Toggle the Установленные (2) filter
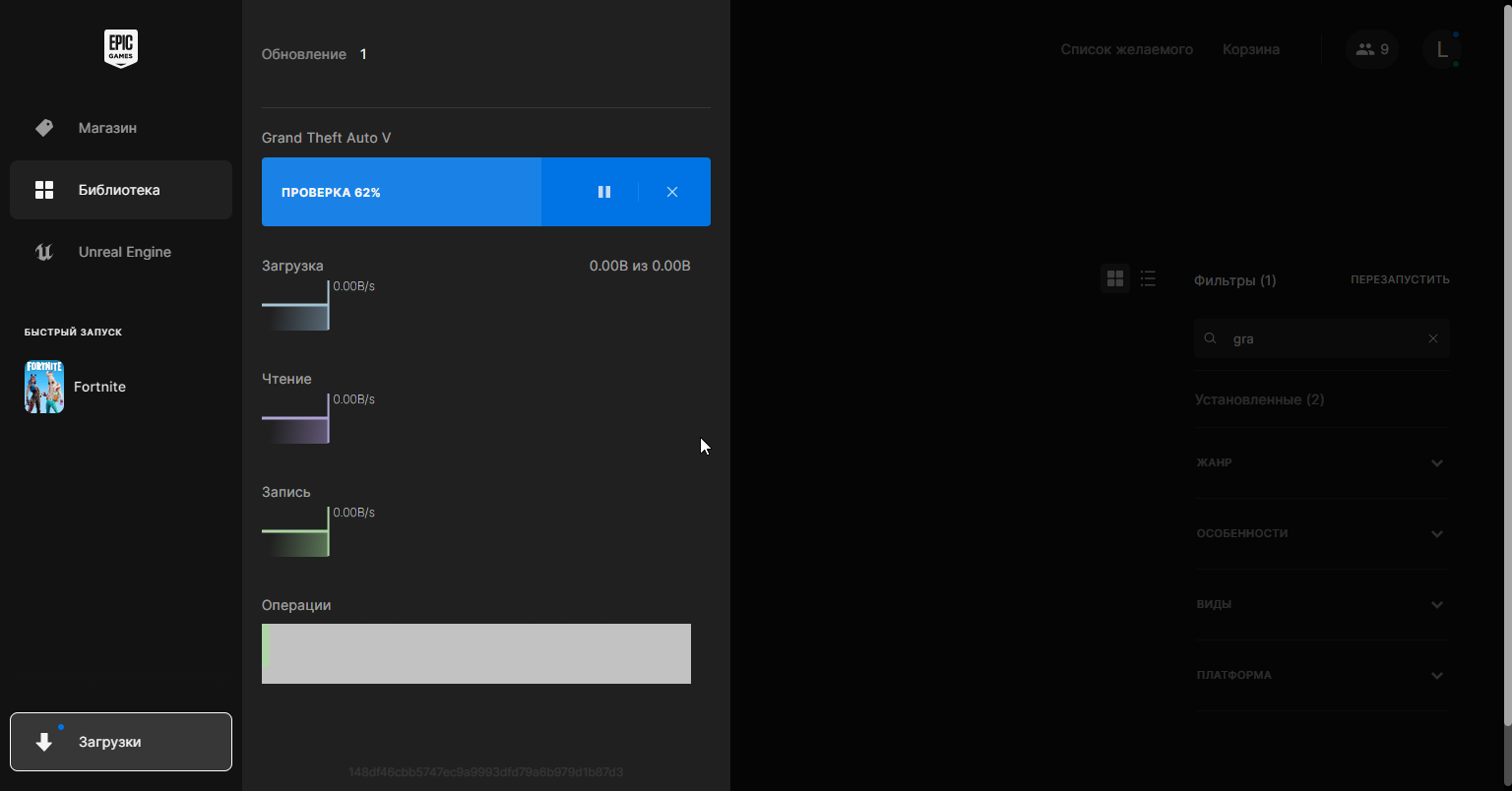 pyautogui.click(x=1260, y=399)
